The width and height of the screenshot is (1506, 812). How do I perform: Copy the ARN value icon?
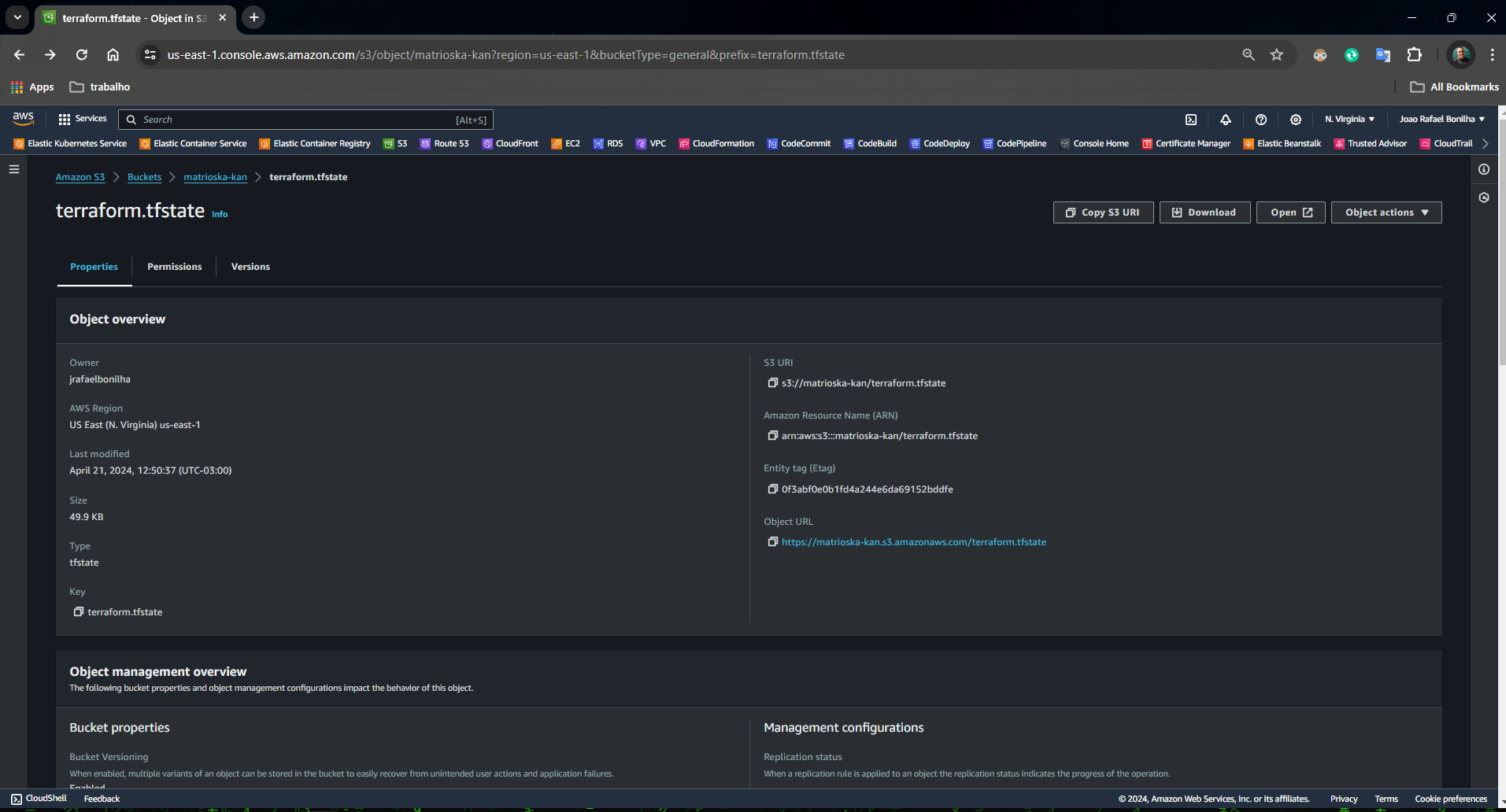(x=772, y=436)
